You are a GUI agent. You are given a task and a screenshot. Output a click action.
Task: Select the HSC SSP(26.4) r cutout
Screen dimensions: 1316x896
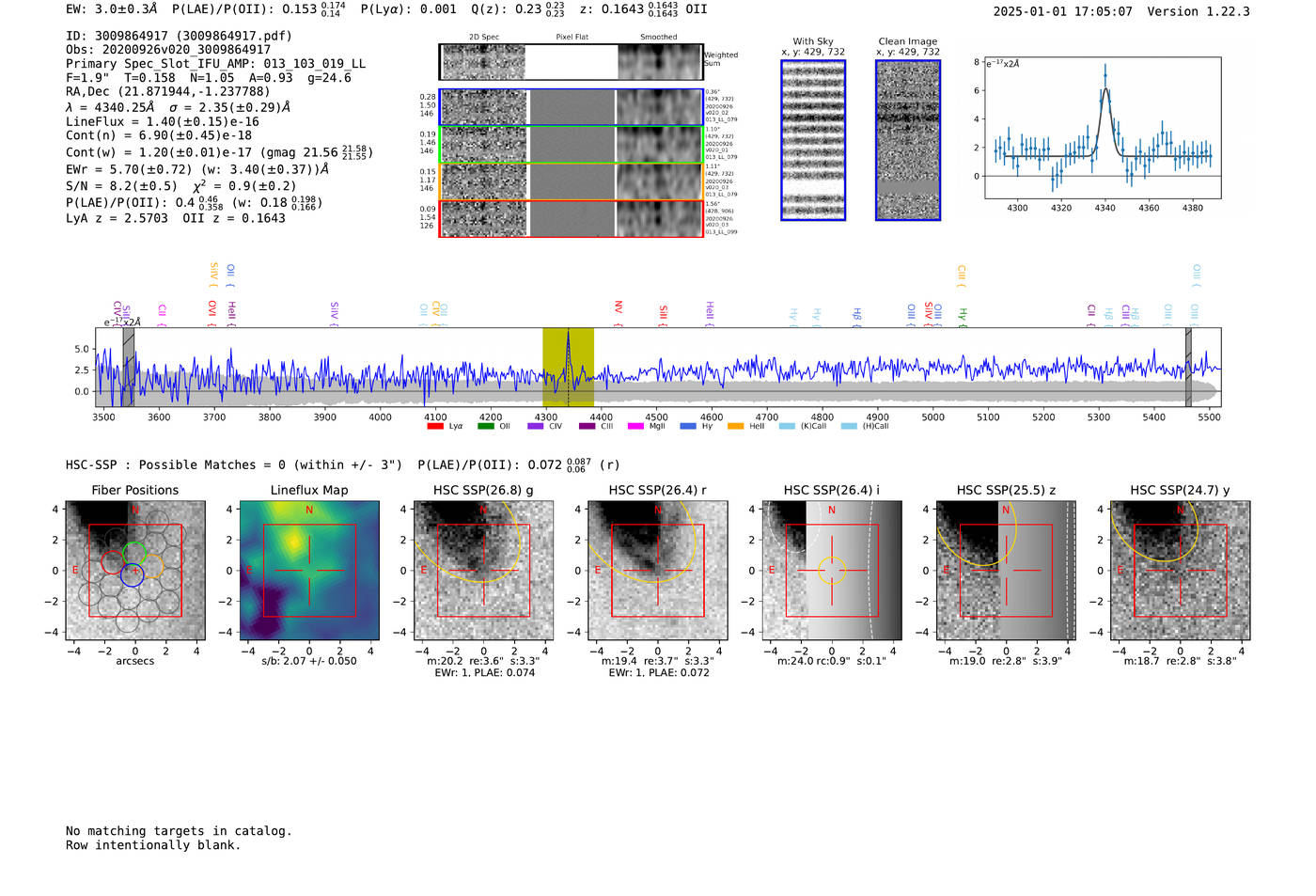pyautogui.click(x=658, y=571)
